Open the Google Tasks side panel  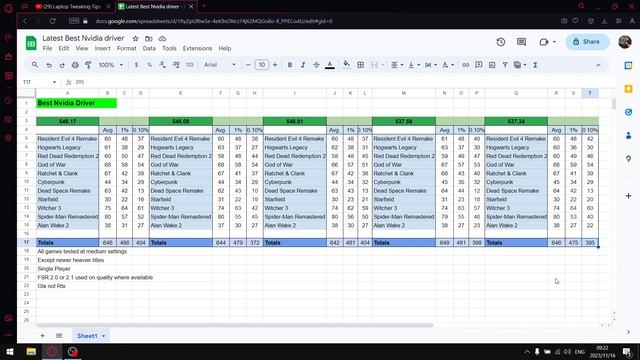628,112
